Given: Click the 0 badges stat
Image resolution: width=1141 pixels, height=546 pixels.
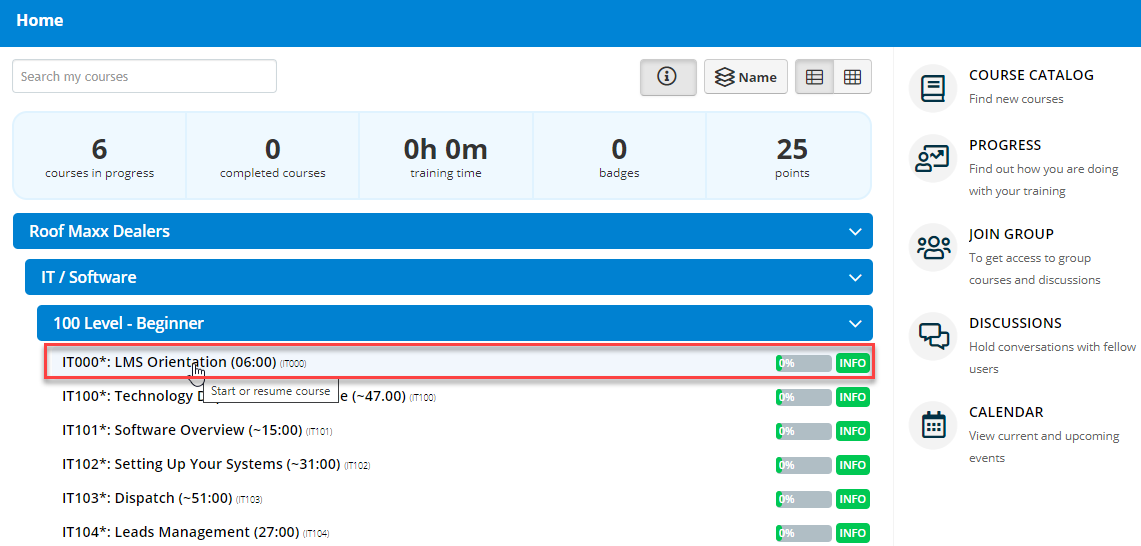Looking at the screenshot, I should [x=619, y=156].
